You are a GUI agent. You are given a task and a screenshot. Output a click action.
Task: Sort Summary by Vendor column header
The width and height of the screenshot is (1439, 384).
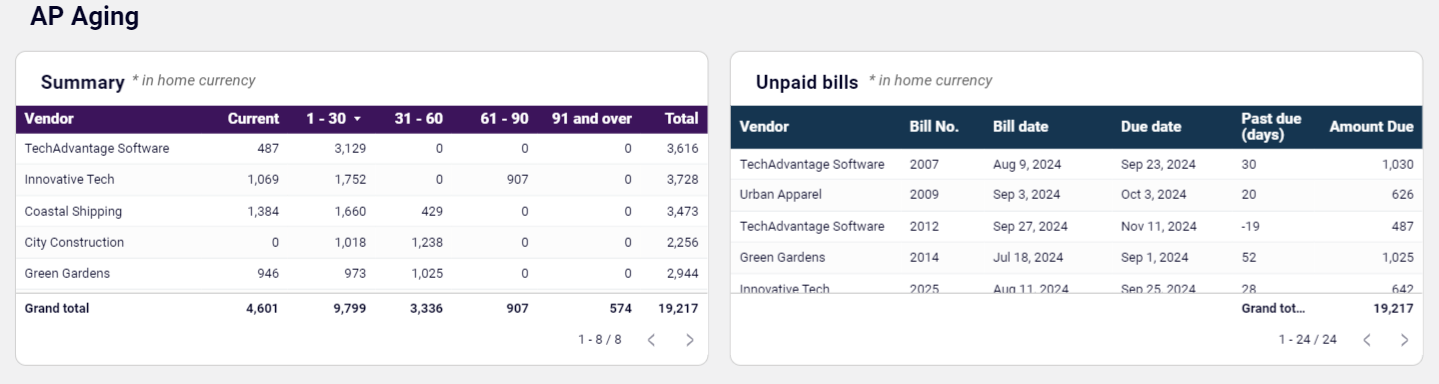point(49,119)
